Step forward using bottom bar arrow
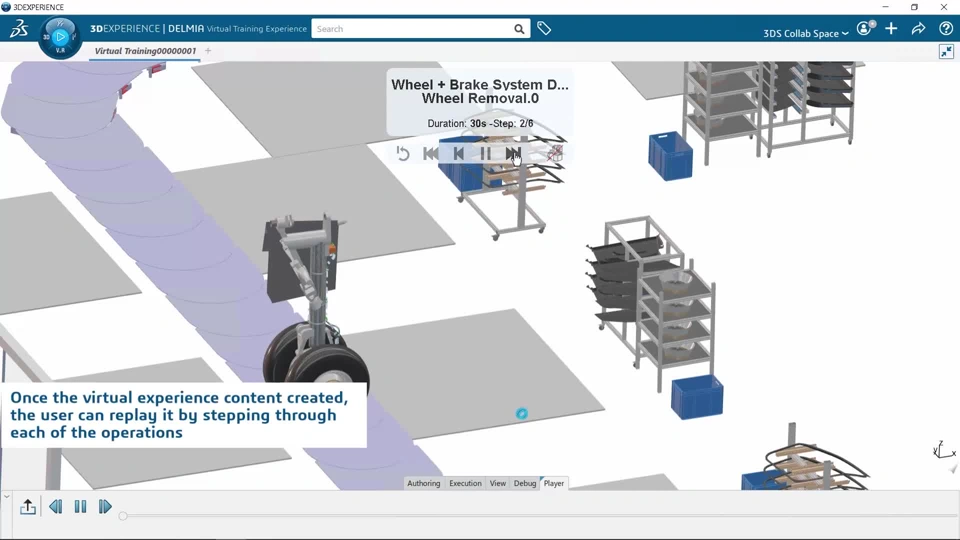The image size is (960, 540). click(105, 506)
